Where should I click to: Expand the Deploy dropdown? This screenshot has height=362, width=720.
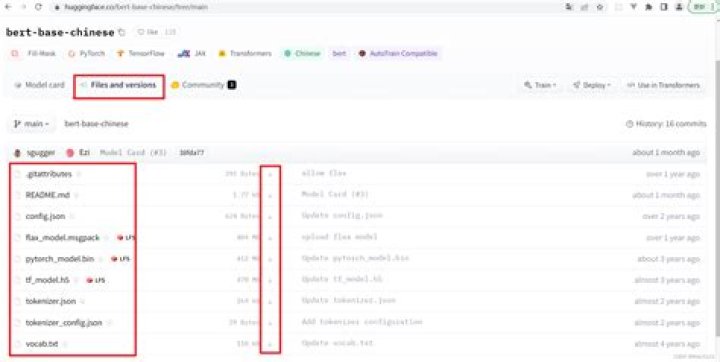pyautogui.click(x=592, y=85)
